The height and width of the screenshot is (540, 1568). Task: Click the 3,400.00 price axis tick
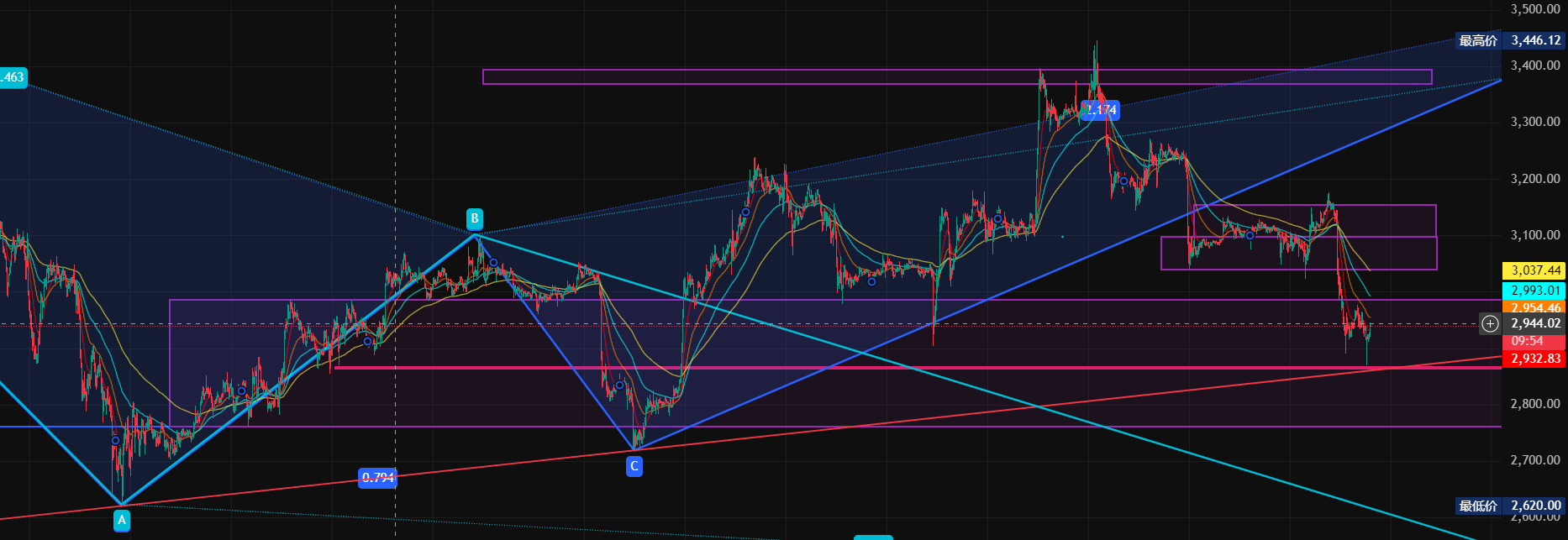[1535, 66]
